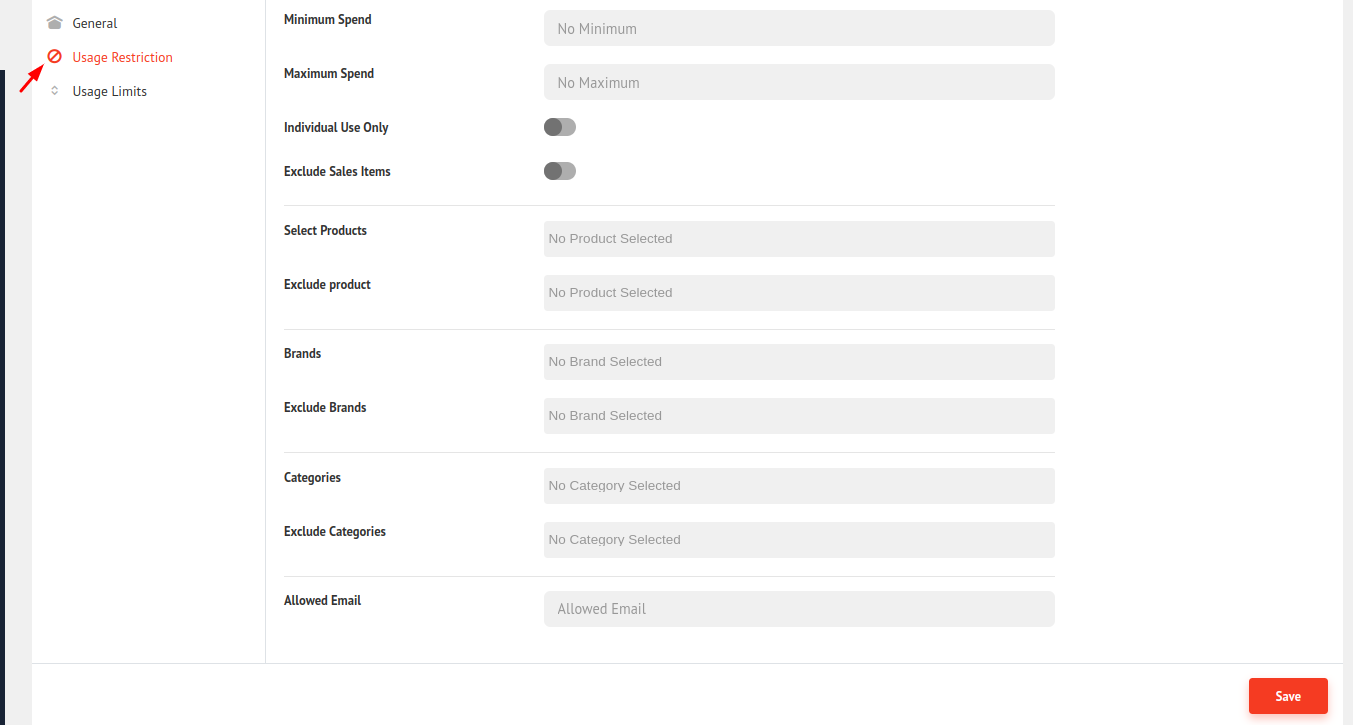1353x725 pixels.
Task: Click the Exclude Sales Items label
Action: coord(337,172)
